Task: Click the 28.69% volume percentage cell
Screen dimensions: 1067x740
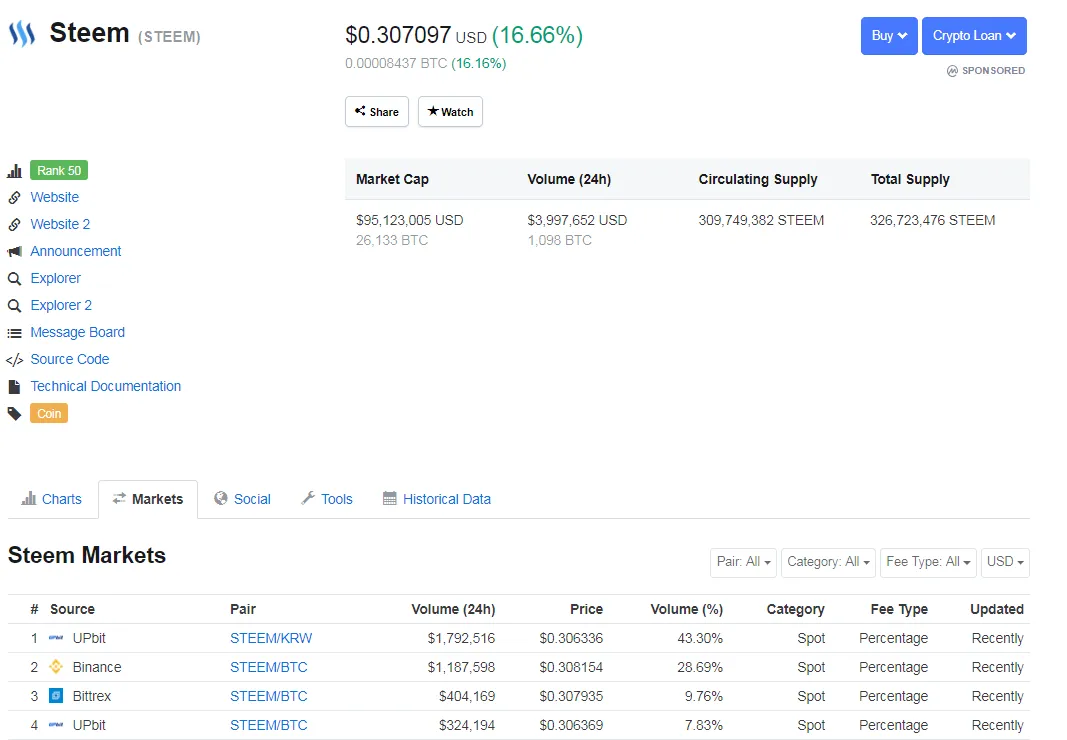Action: click(x=700, y=667)
